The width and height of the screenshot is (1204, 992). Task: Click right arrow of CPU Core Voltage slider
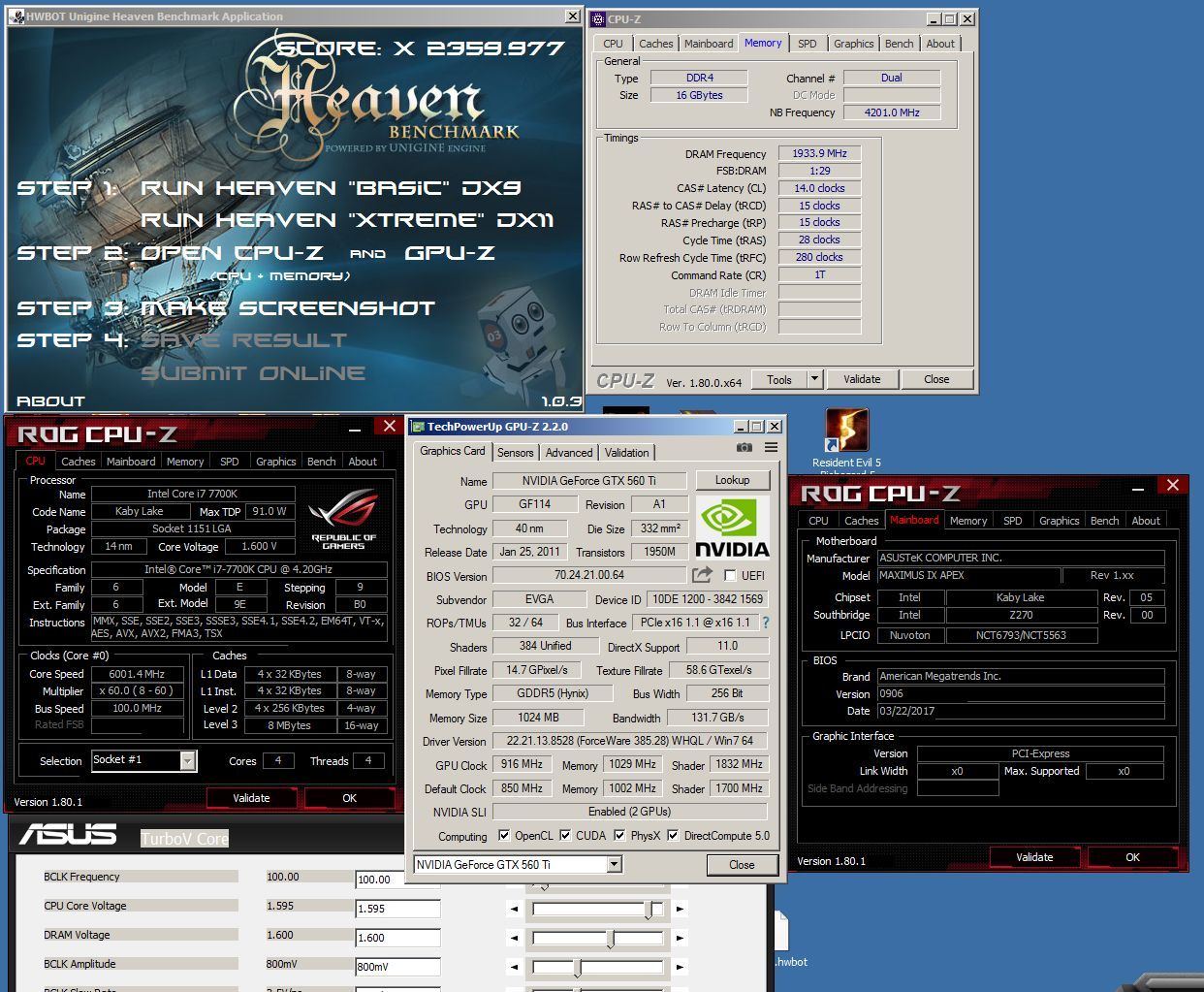681,910
